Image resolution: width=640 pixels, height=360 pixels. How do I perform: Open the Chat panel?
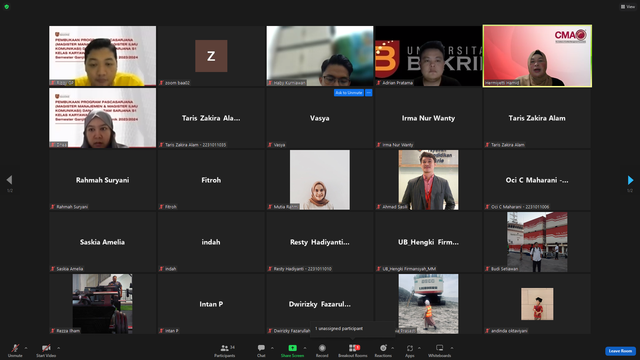(261, 350)
